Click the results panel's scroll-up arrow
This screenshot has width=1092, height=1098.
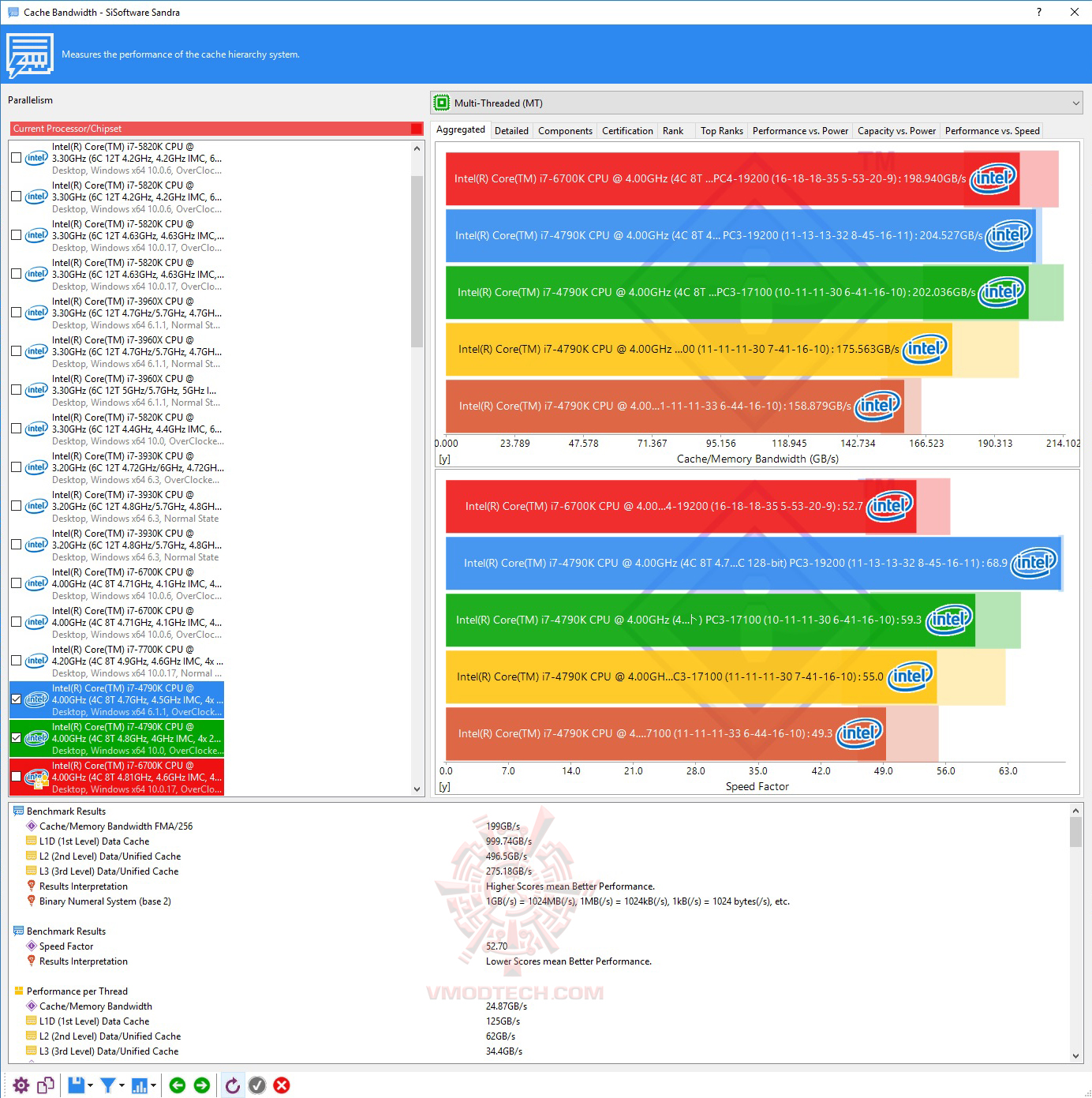(x=1075, y=810)
